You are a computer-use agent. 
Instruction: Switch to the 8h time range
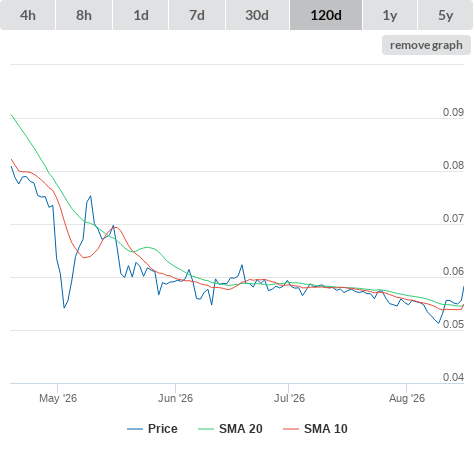(x=84, y=15)
